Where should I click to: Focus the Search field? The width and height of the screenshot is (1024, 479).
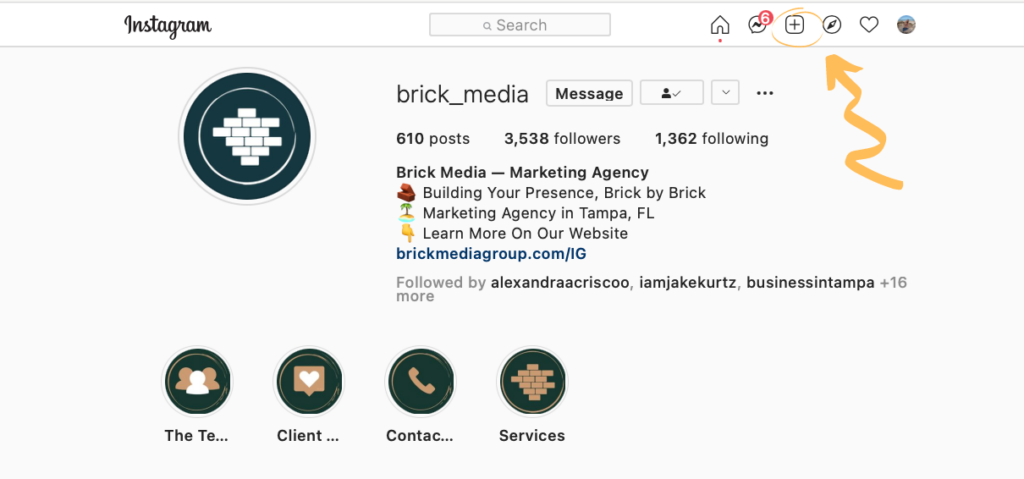[520, 25]
